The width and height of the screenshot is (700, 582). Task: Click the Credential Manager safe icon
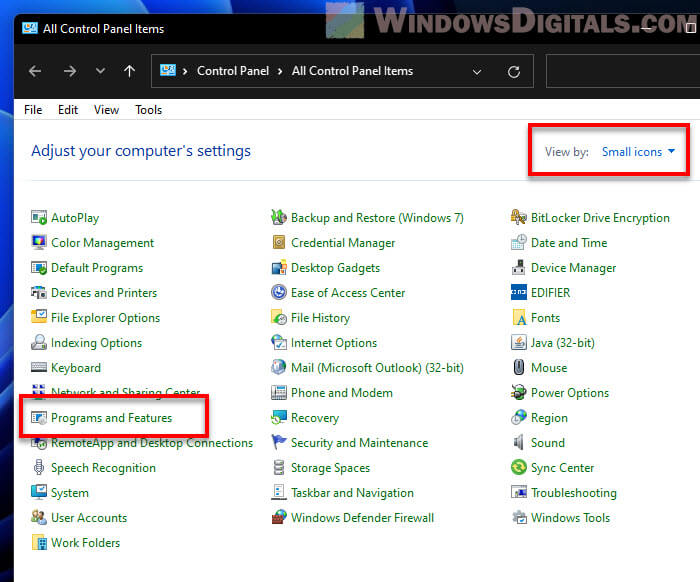279,243
